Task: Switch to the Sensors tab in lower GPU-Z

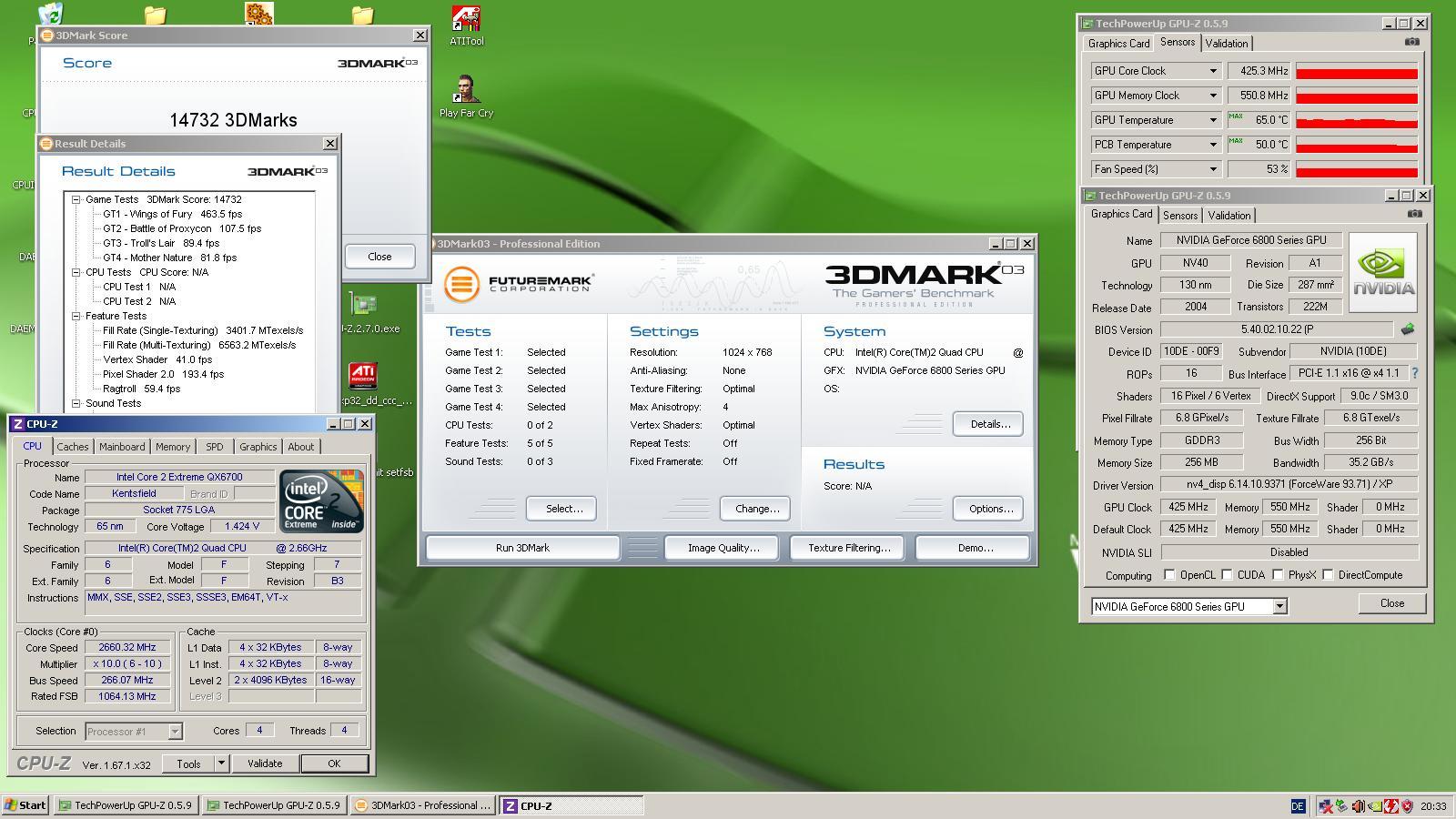Action: [x=1180, y=215]
